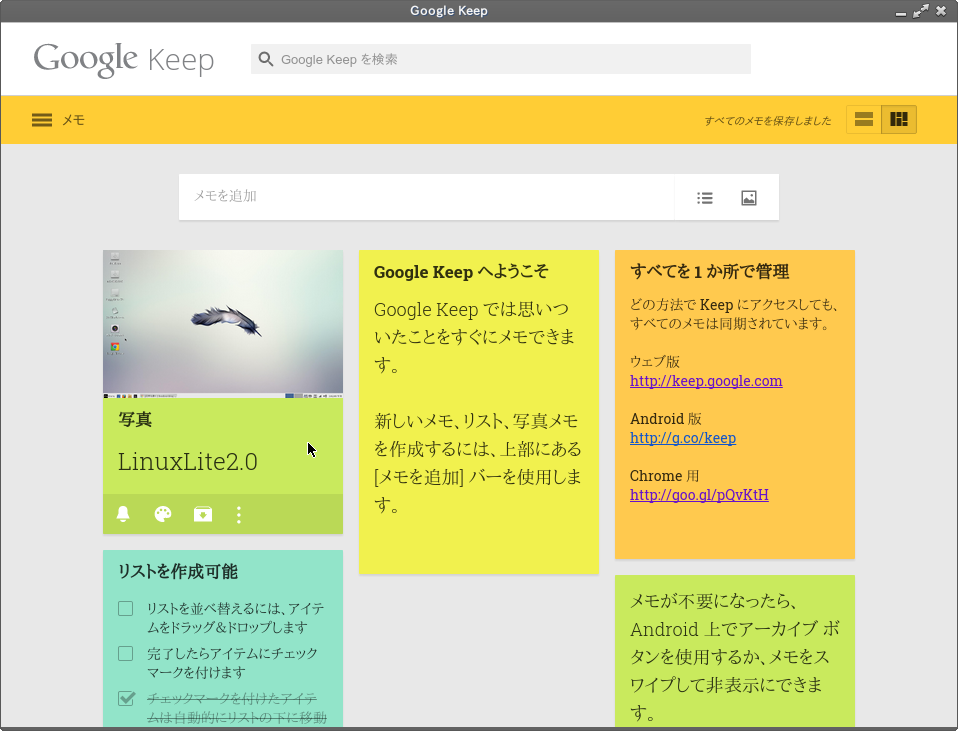The height and width of the screenshot is (731, 958).
Task: Open the メモが不要になったら archive tip note
Action: [735, 652]
